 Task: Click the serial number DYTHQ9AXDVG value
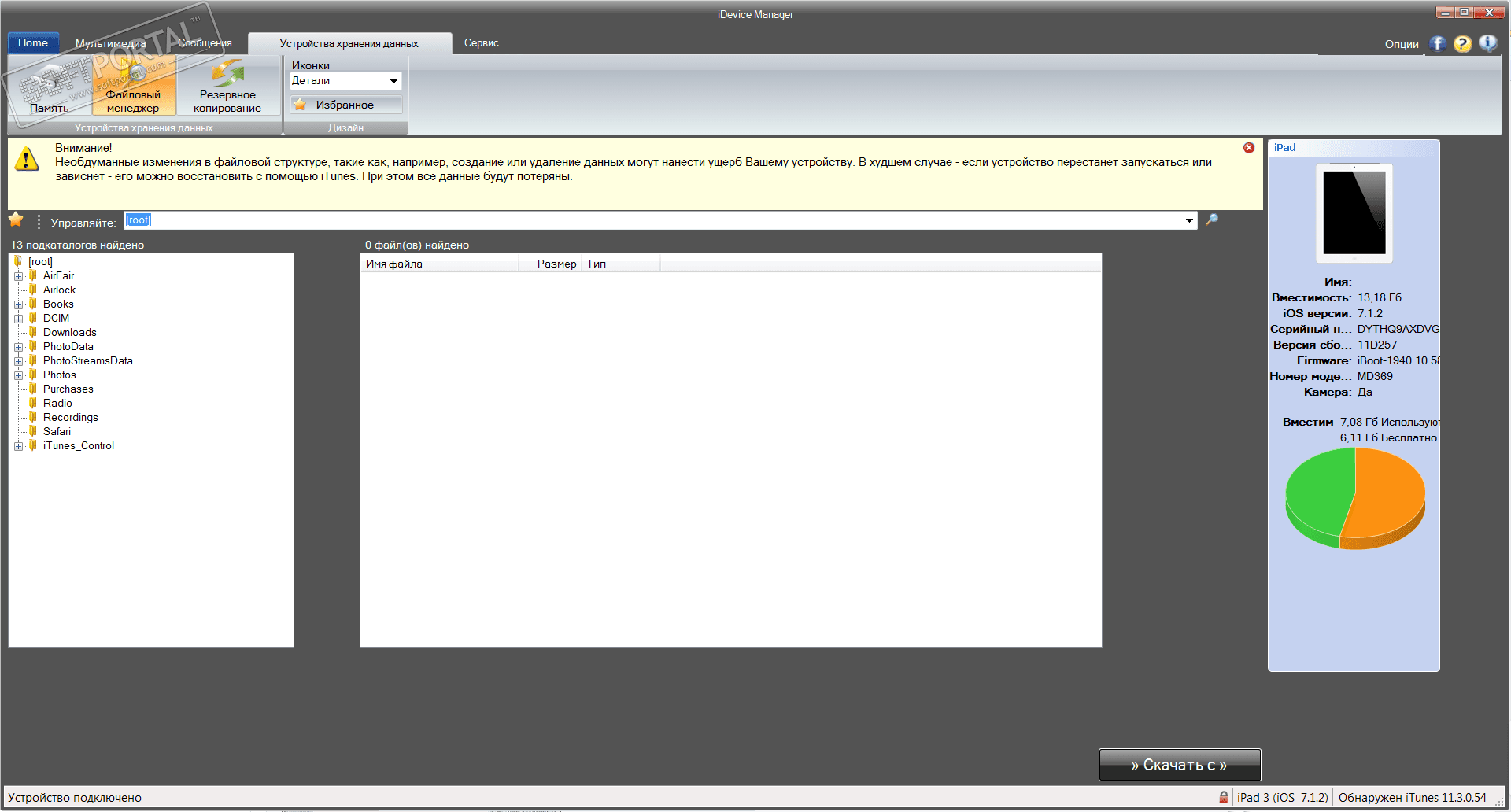[x=1398, y=330]
